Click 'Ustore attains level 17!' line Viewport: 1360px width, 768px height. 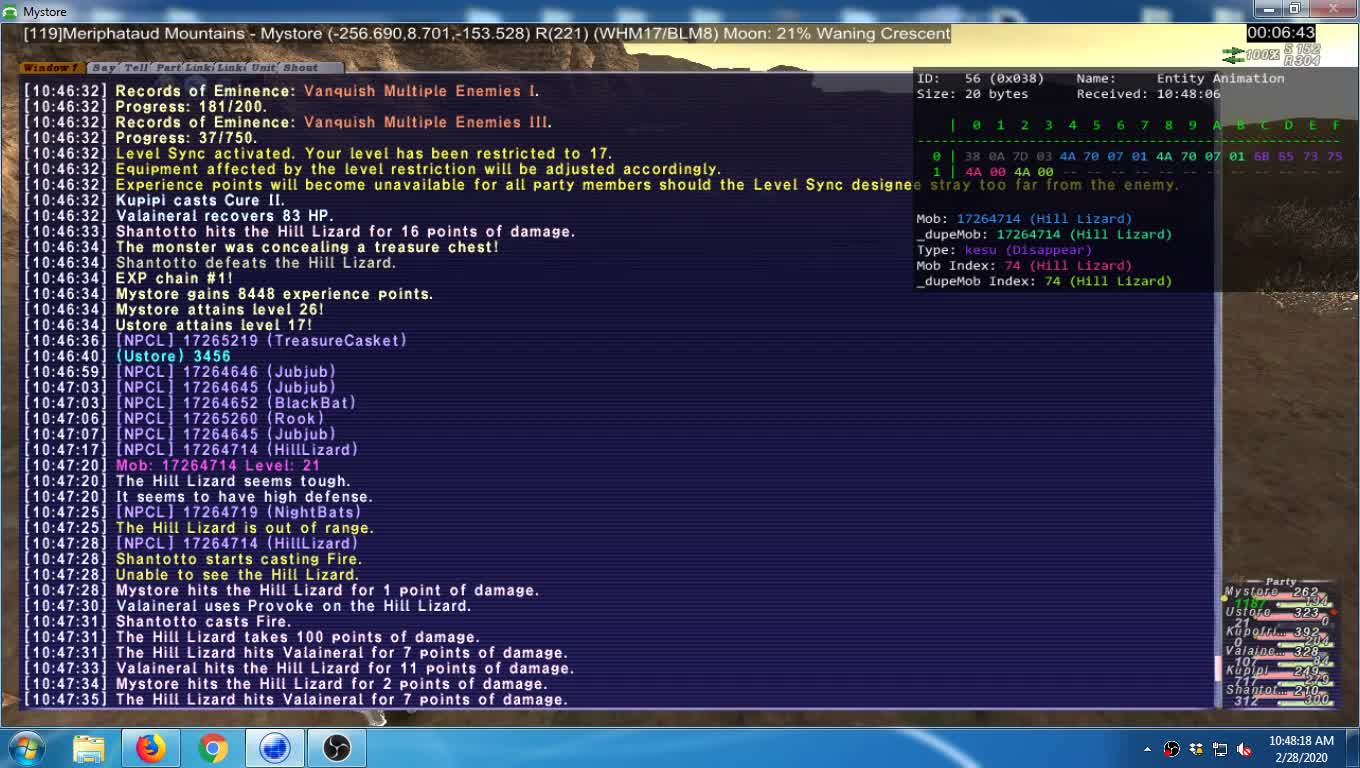point(168,325)
